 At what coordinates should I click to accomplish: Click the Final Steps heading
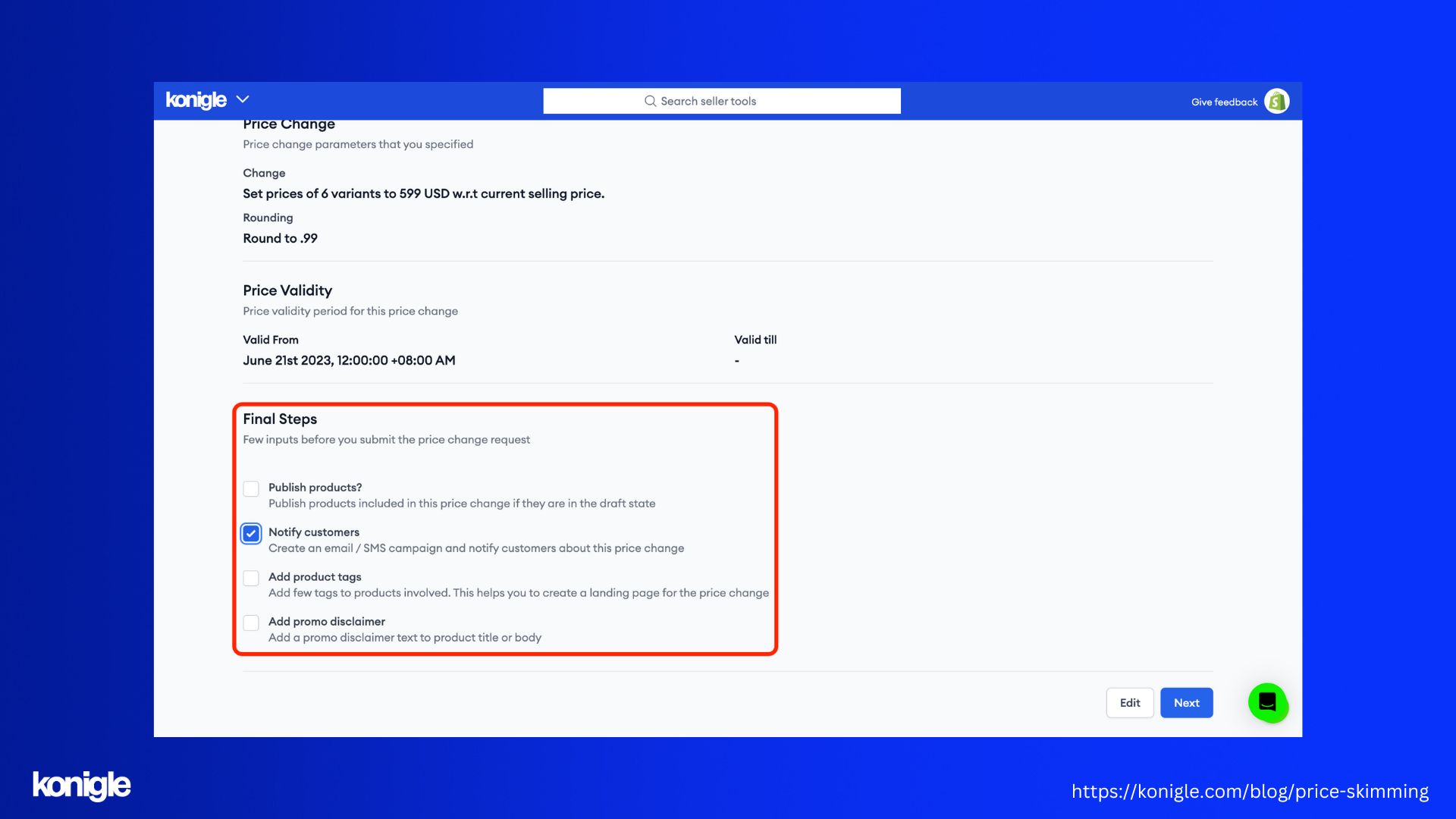(x=280, y=419)
